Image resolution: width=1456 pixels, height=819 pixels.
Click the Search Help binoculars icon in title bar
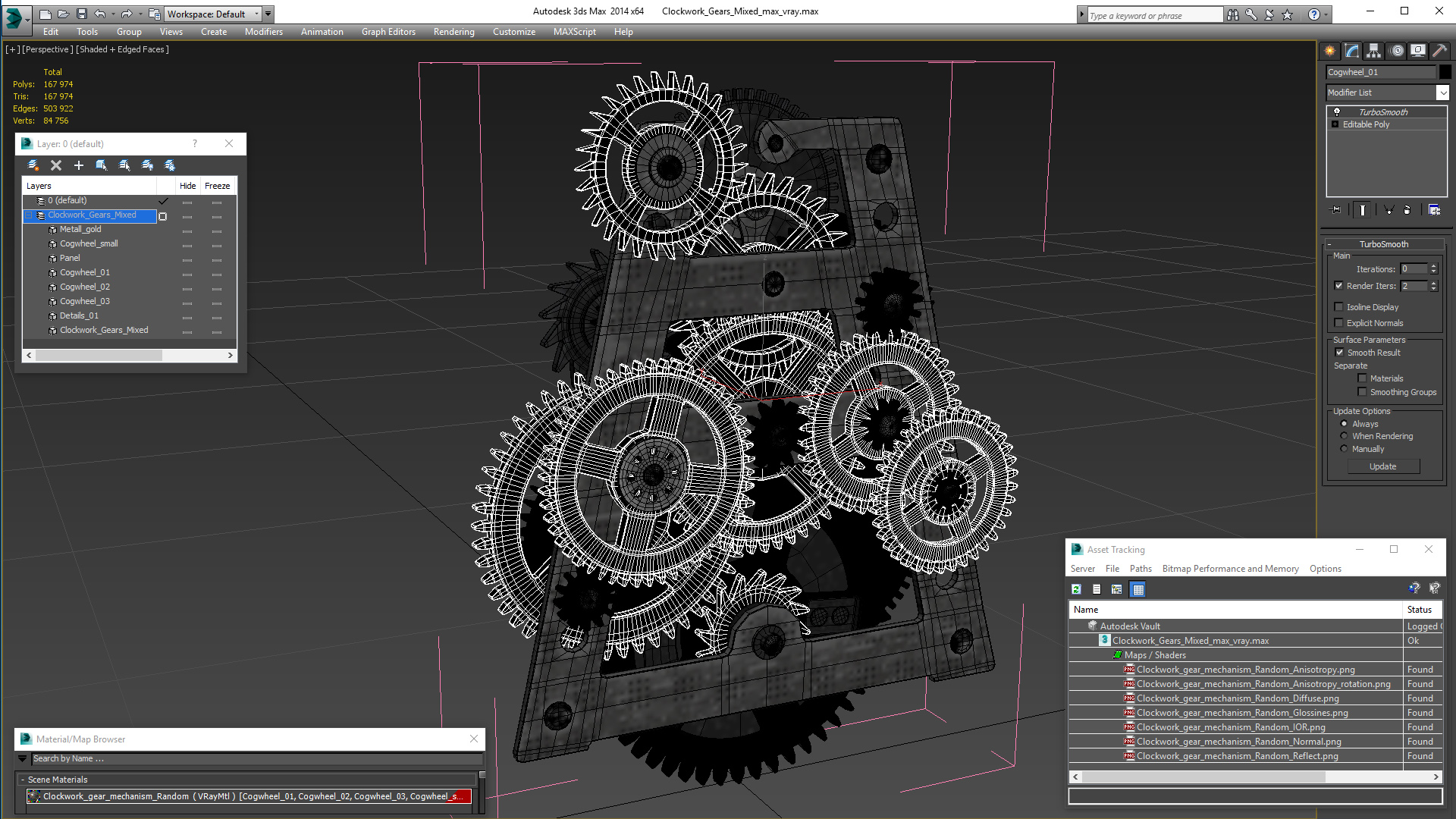coord(1233,14)
